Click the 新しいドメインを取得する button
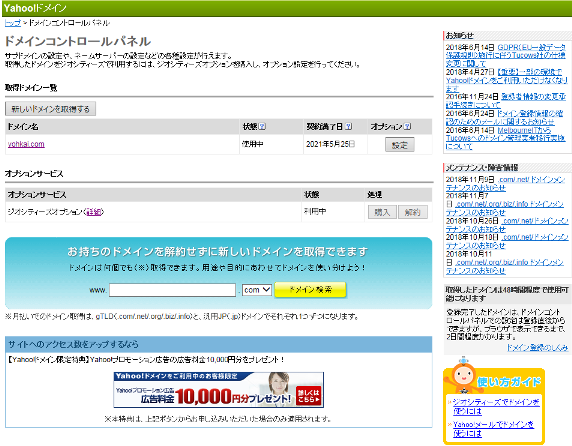The height and width of the screenshot is (446, 572). [50, 109]
